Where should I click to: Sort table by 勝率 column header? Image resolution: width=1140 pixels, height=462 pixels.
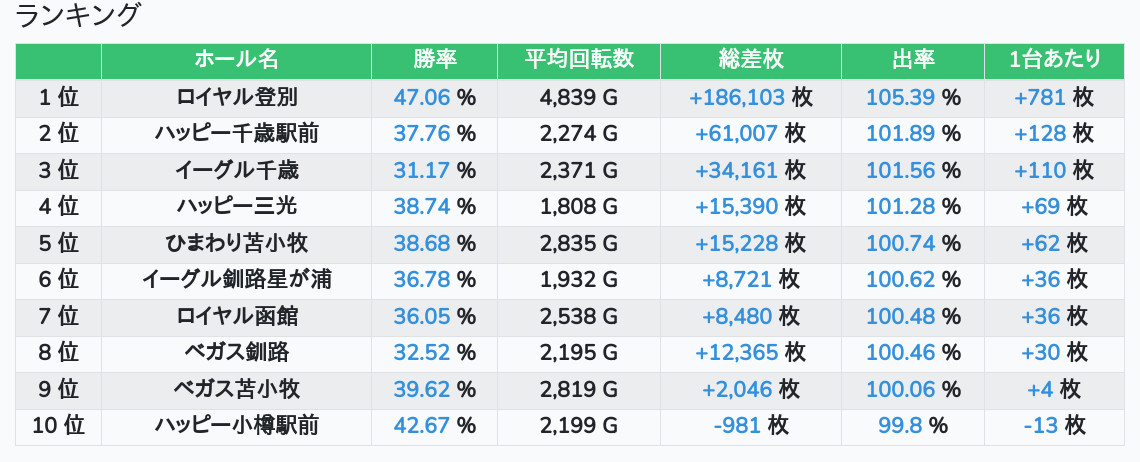[x=434, y=60]
